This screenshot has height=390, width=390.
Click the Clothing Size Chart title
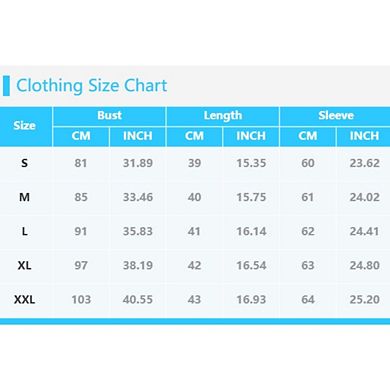click(92, 86)
